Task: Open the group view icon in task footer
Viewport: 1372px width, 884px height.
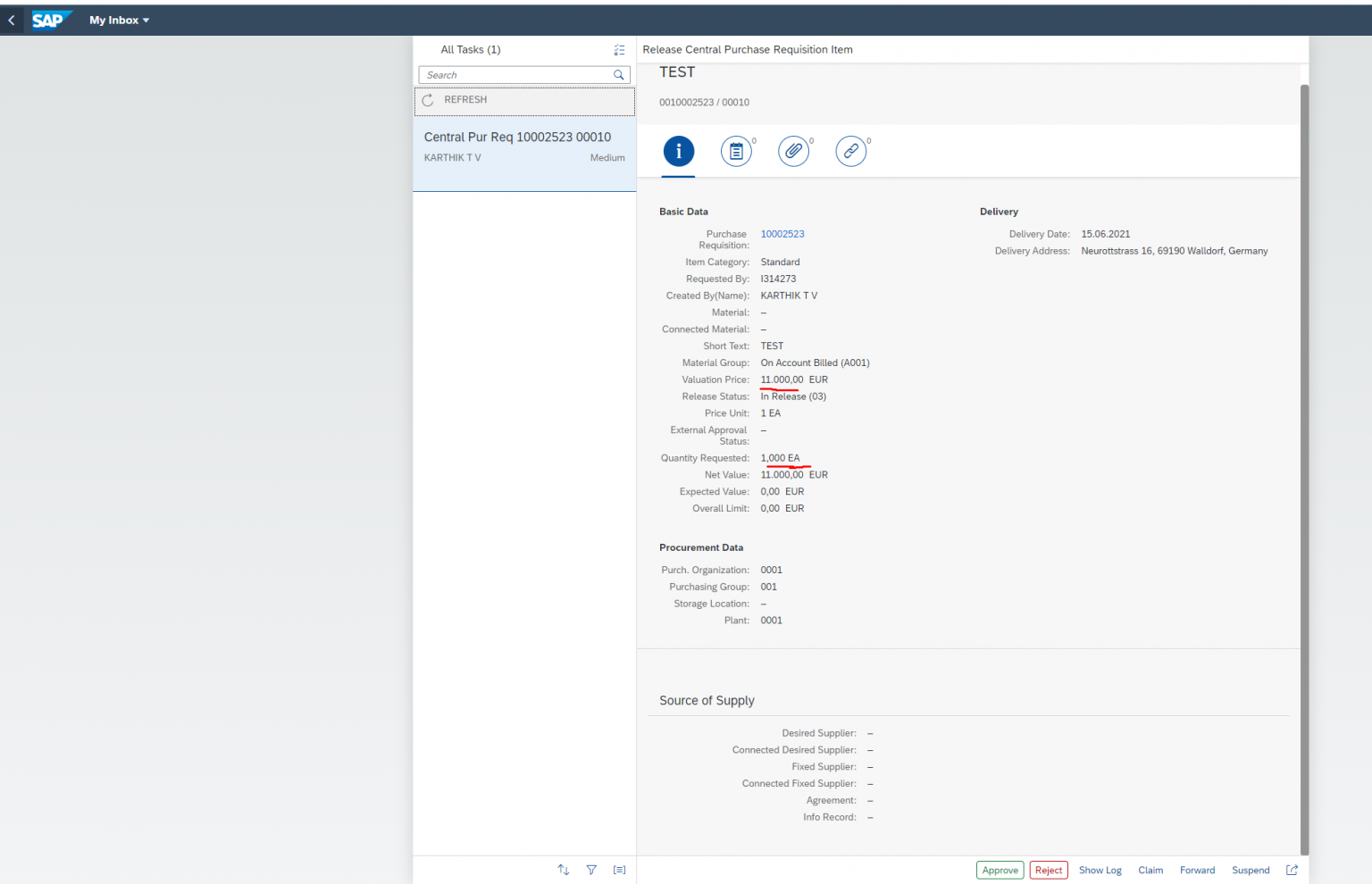Action: coord(619,869)
